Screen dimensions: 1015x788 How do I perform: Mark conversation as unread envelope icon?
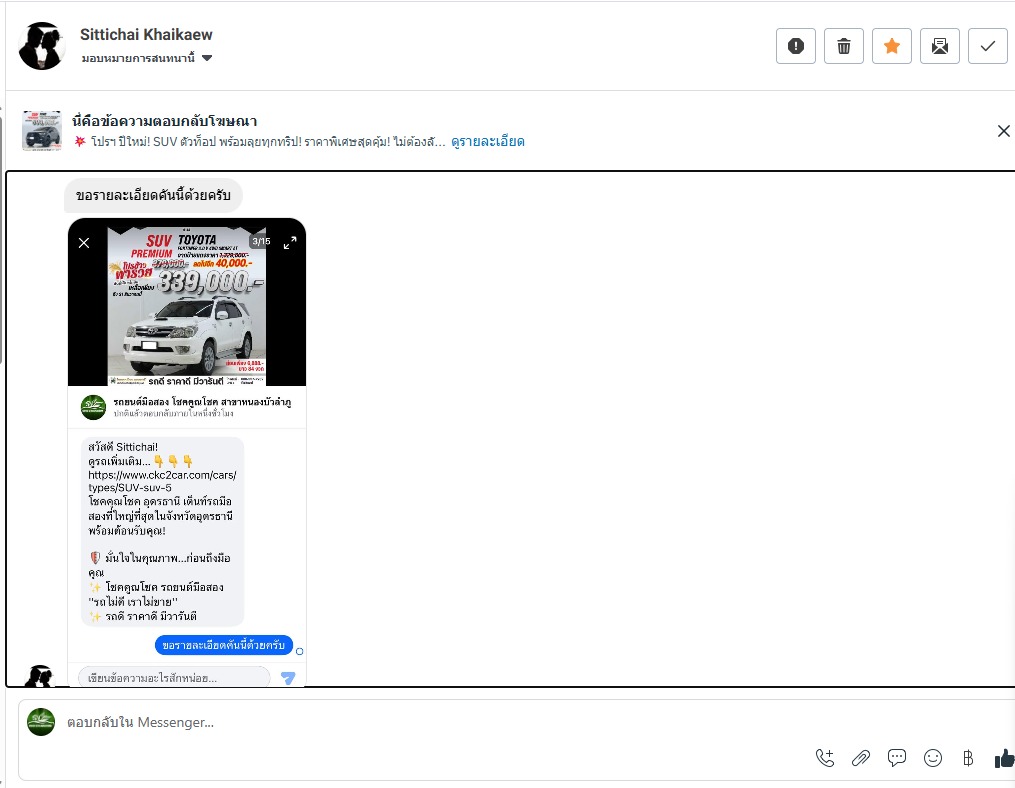coord(939,46)
